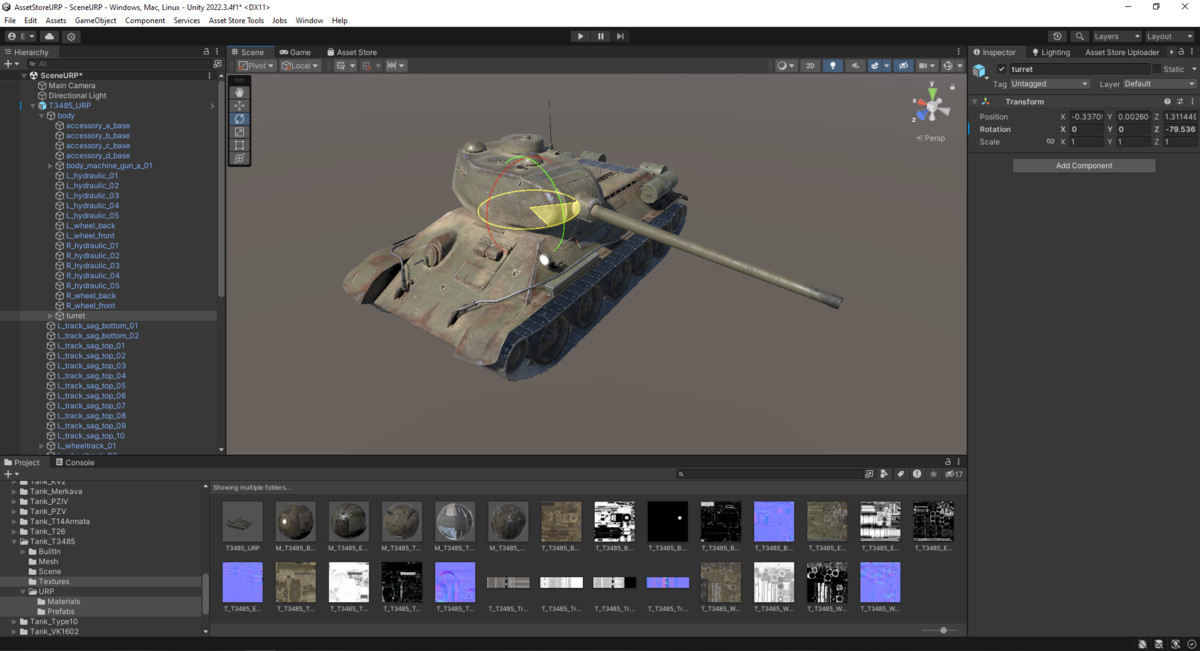Uncheck the active checkbox next to turret

[x=1002, y=69]
